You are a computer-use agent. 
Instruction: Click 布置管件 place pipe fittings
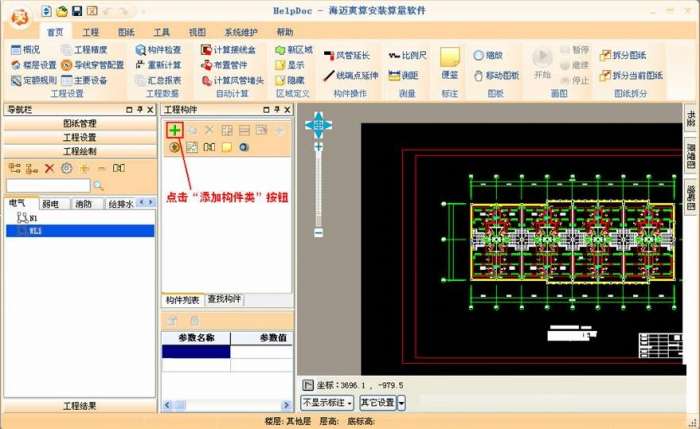(224, 65)
